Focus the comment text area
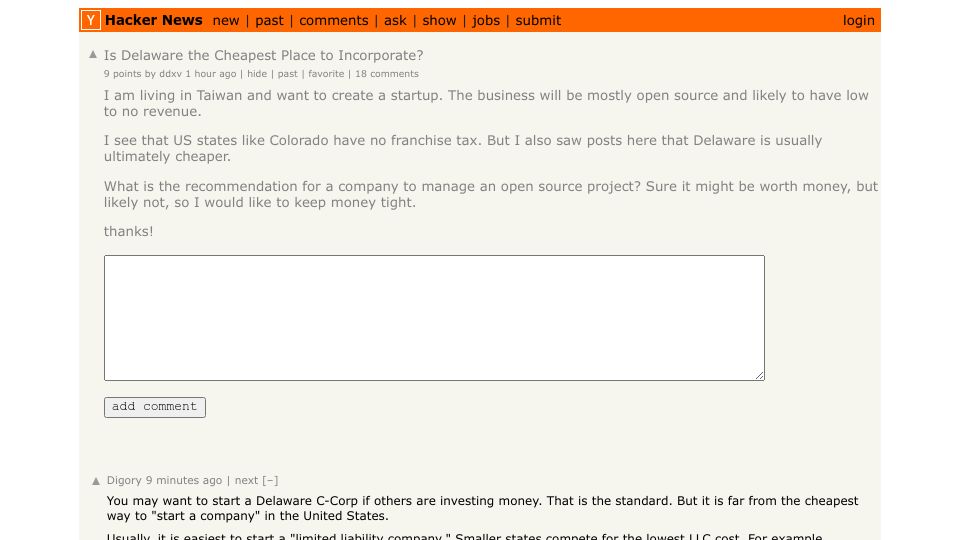Screen dimensions: 960x540 click(434, 318)
